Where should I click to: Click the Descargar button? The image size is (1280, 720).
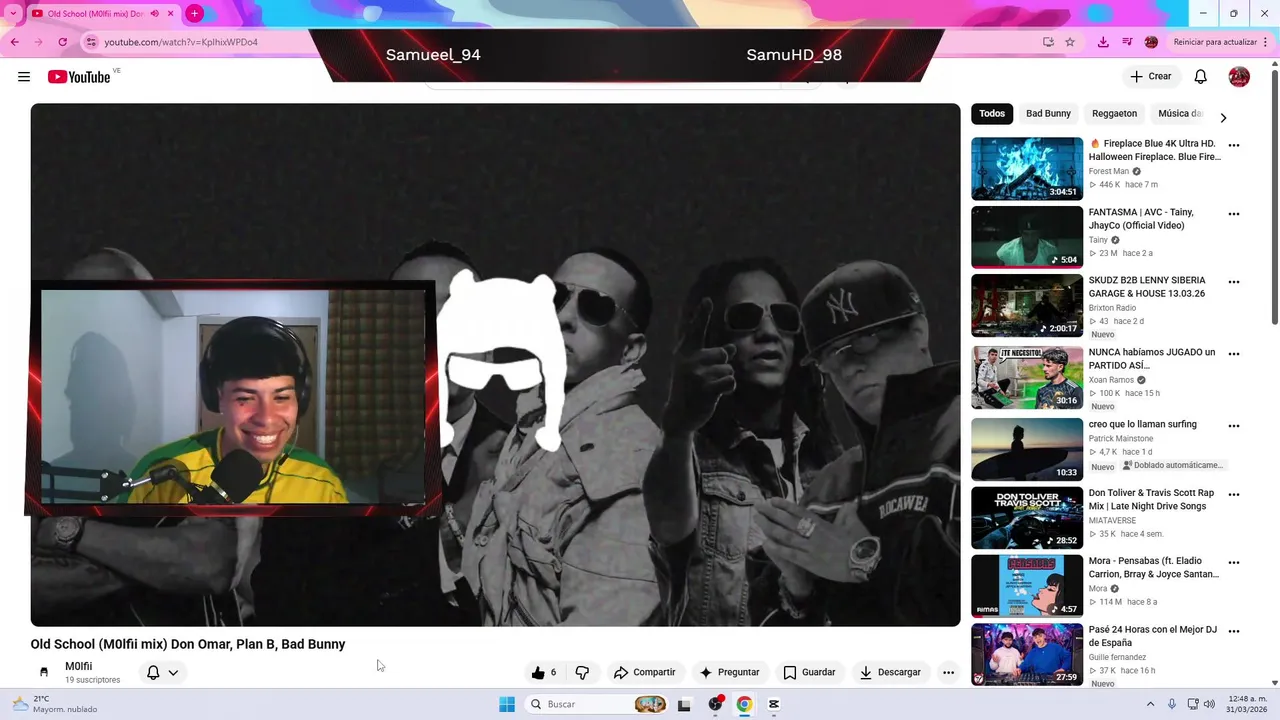[x=890, y=672]
